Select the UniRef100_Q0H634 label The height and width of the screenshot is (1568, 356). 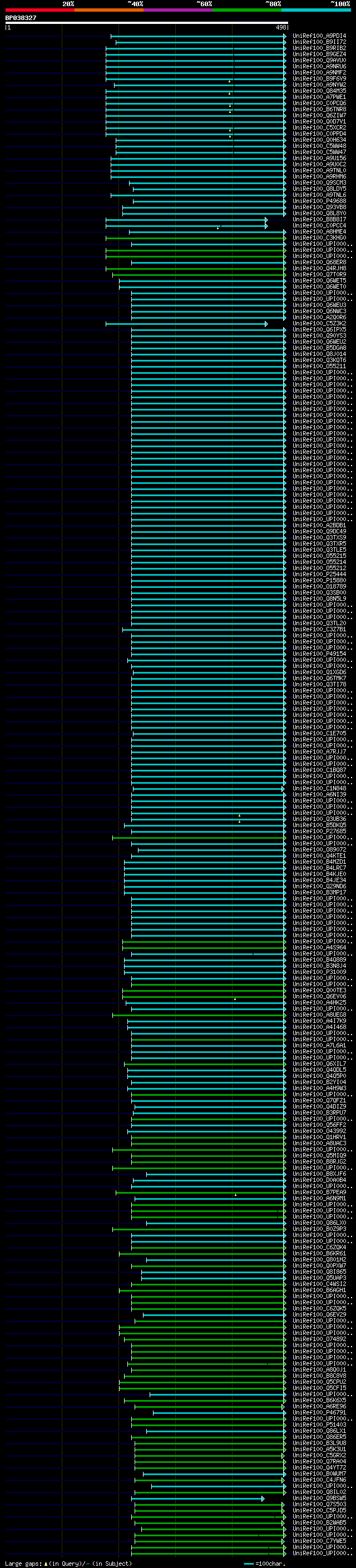[x=319, y=140]
